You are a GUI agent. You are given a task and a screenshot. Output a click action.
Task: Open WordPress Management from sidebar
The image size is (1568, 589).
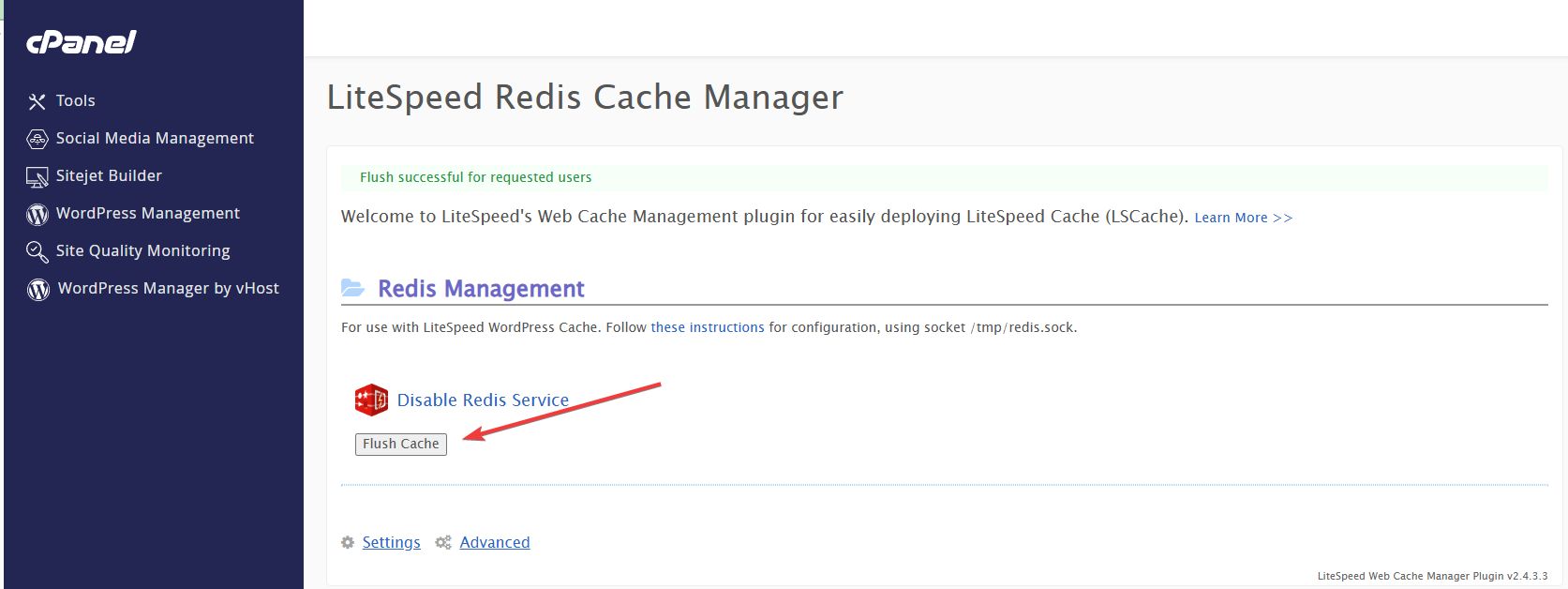pyautogui.click(x=148, y=213)
